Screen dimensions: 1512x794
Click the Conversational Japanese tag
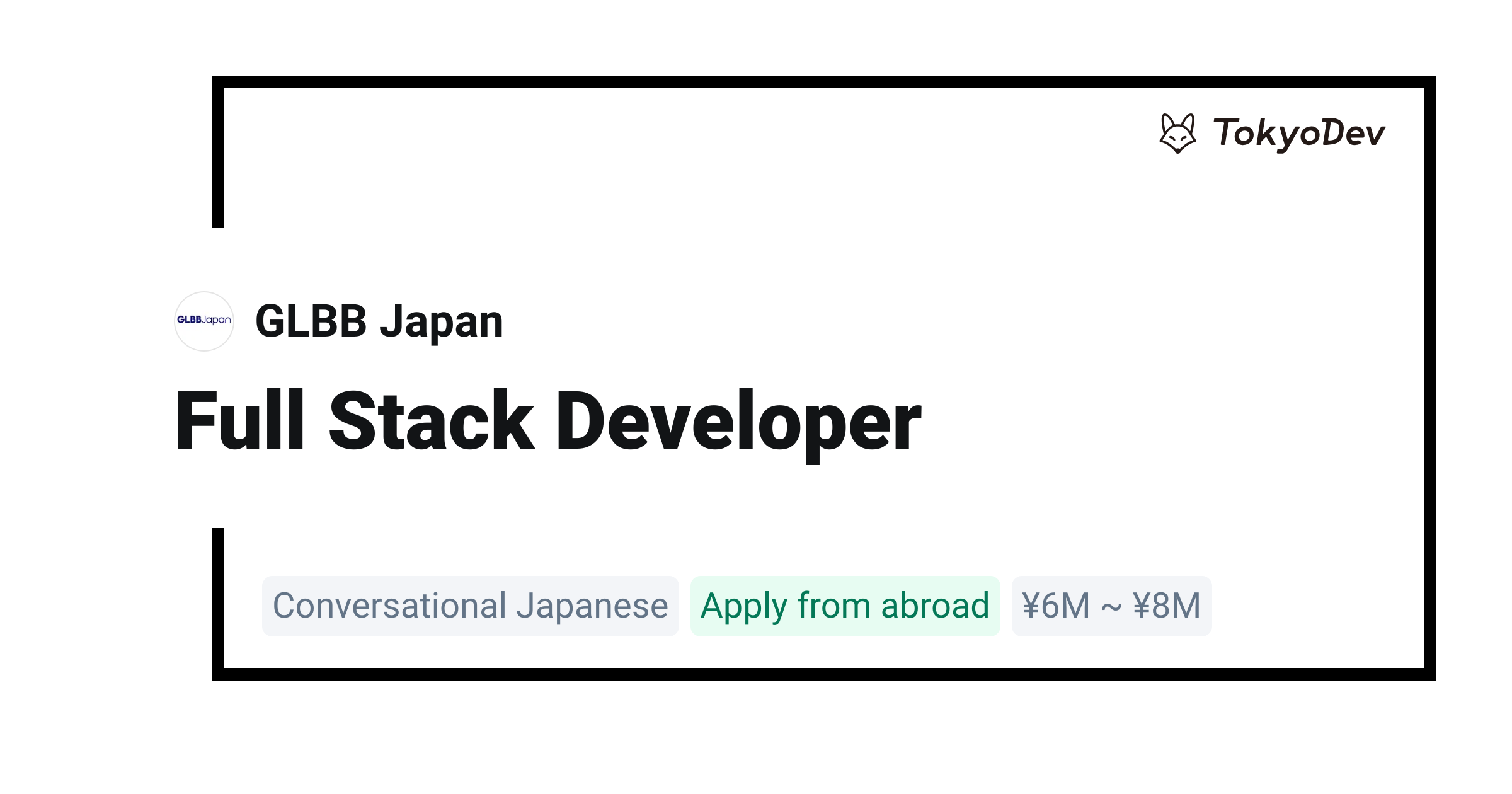(471, 606)
